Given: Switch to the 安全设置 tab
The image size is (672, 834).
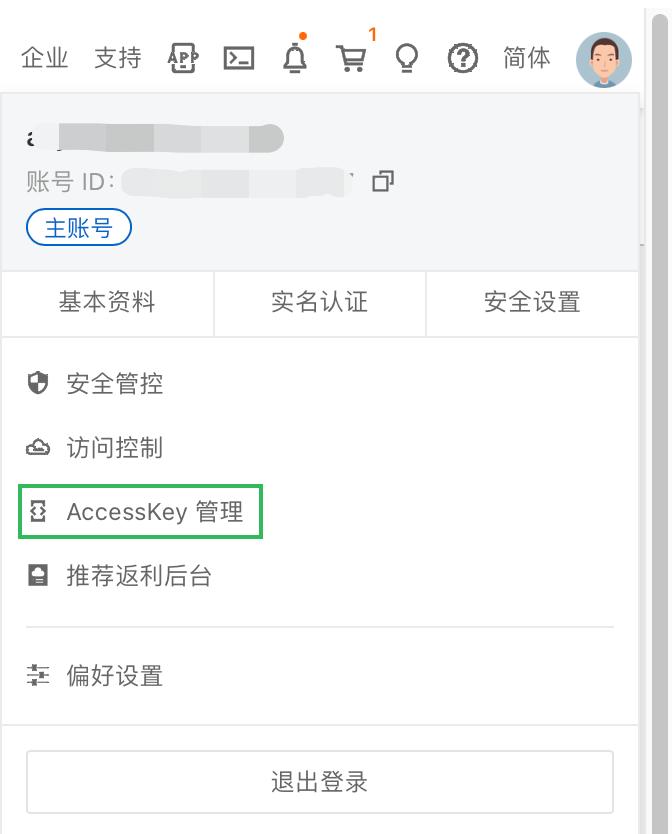Looking at the screenshot, I should coord(531,303).
